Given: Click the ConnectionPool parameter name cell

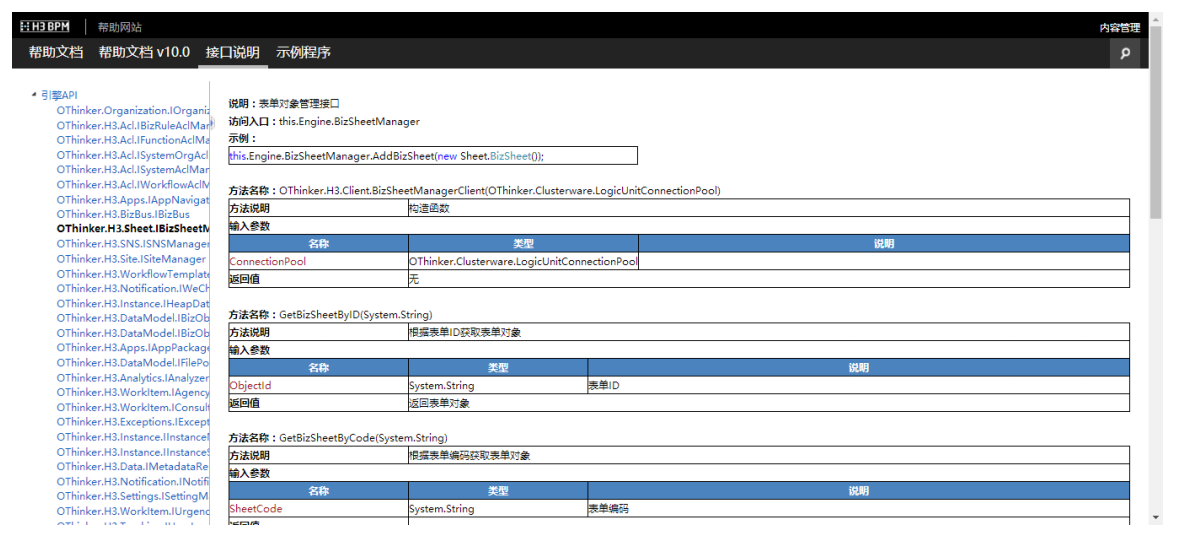Looking at the screenshot, I should coord(318,262).
